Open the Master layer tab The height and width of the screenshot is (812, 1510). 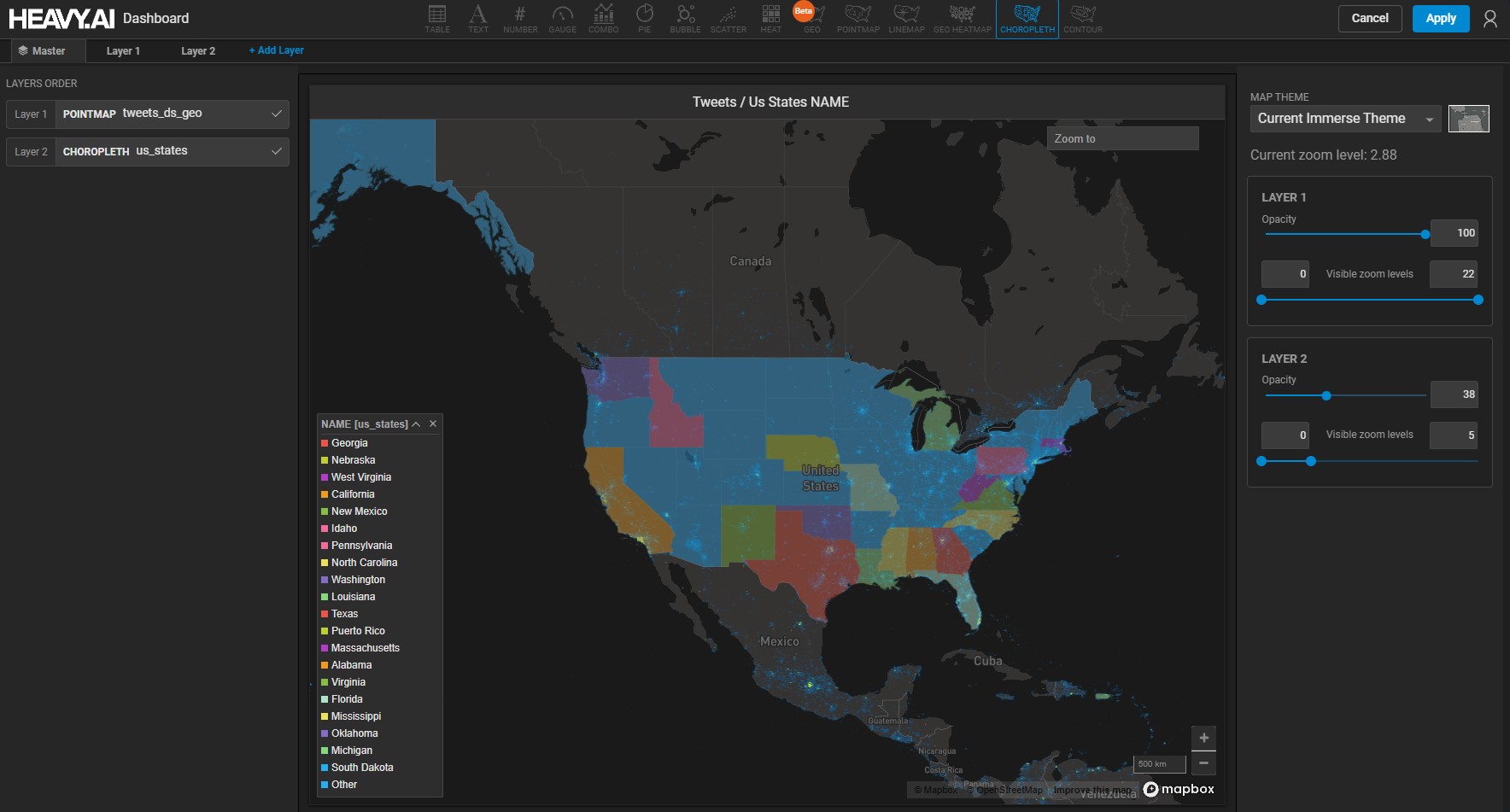(43, 51)
